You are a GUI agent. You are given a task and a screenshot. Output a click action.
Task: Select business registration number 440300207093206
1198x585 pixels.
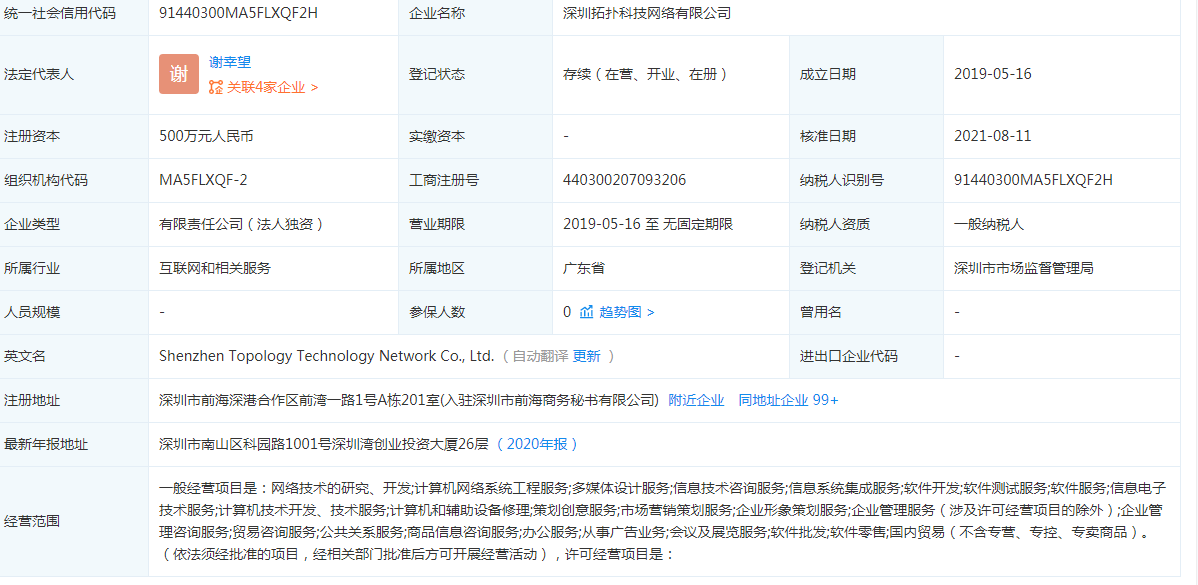click(x=624, y=180)
